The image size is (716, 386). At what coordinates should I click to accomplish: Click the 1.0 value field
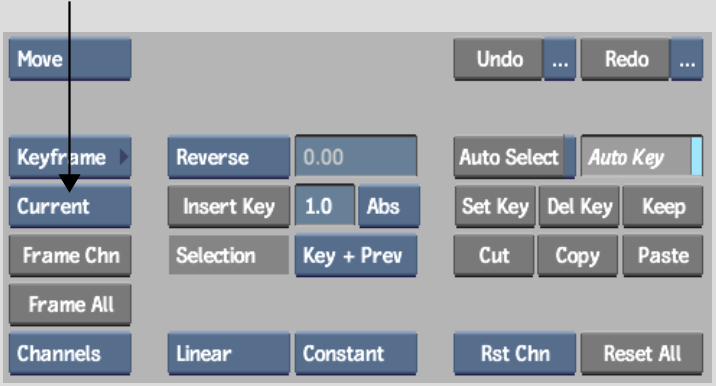(325, 205)
